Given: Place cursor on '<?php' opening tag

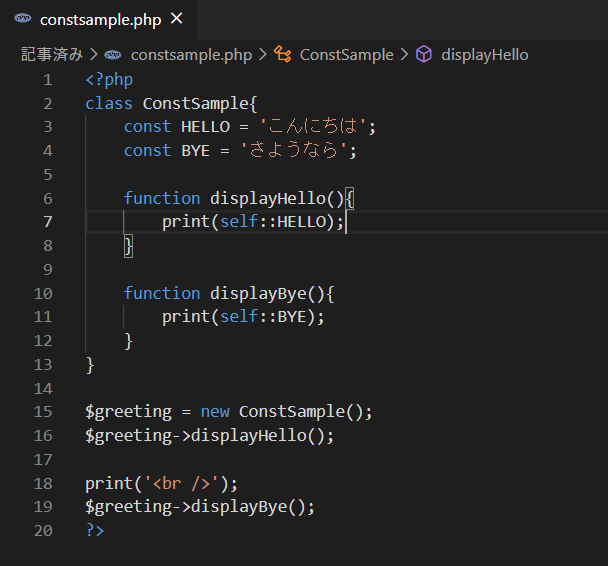Looking at the screenshot, I should [x=109, y=80].
